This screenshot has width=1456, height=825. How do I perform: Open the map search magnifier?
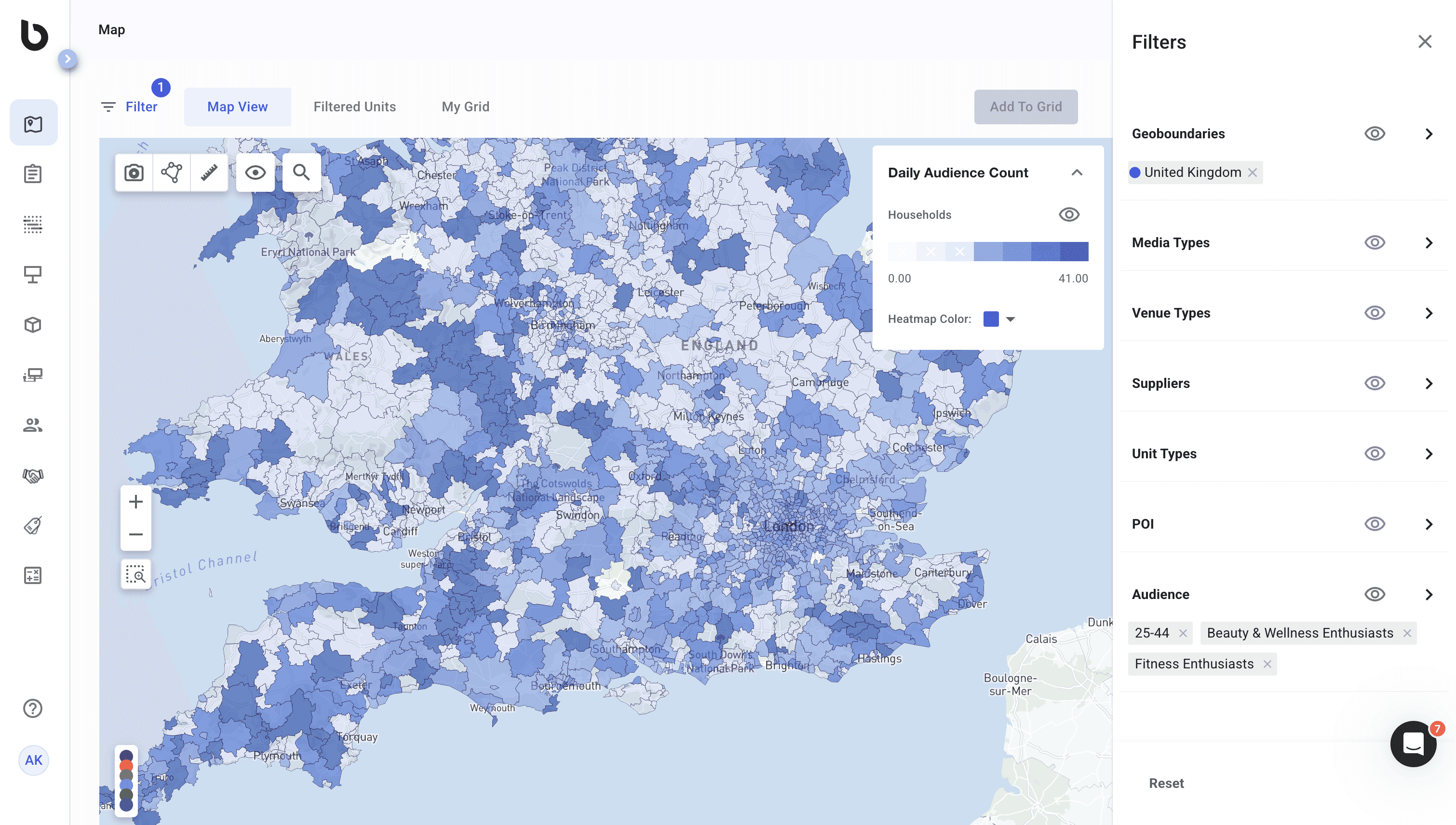(x=301, y=172)
